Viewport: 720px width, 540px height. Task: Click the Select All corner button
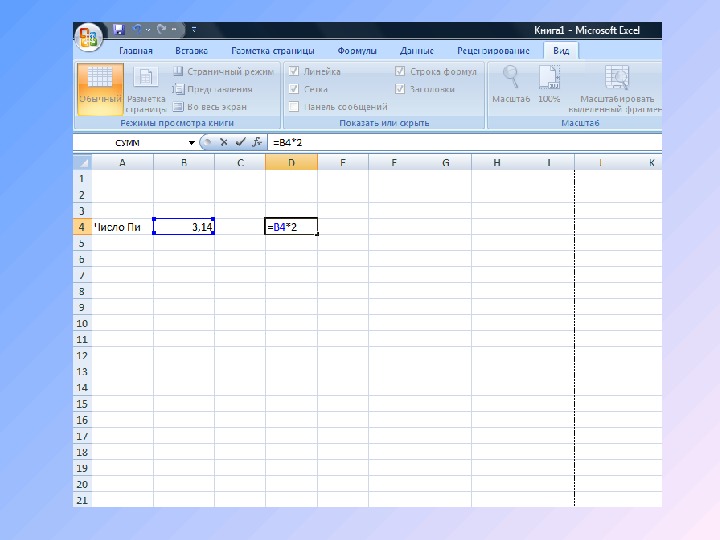coord(83,163)
